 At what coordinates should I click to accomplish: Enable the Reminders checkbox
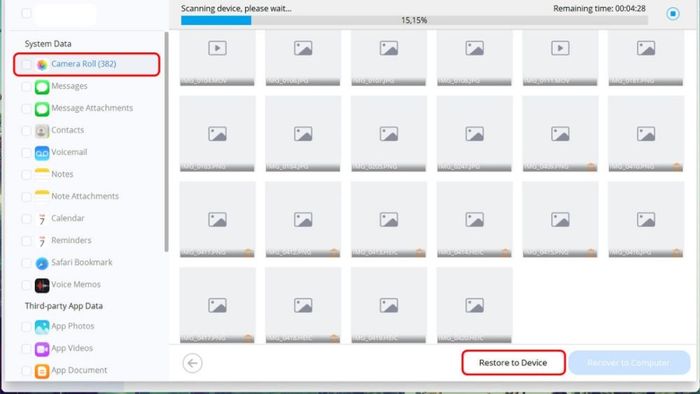(26, 241)
